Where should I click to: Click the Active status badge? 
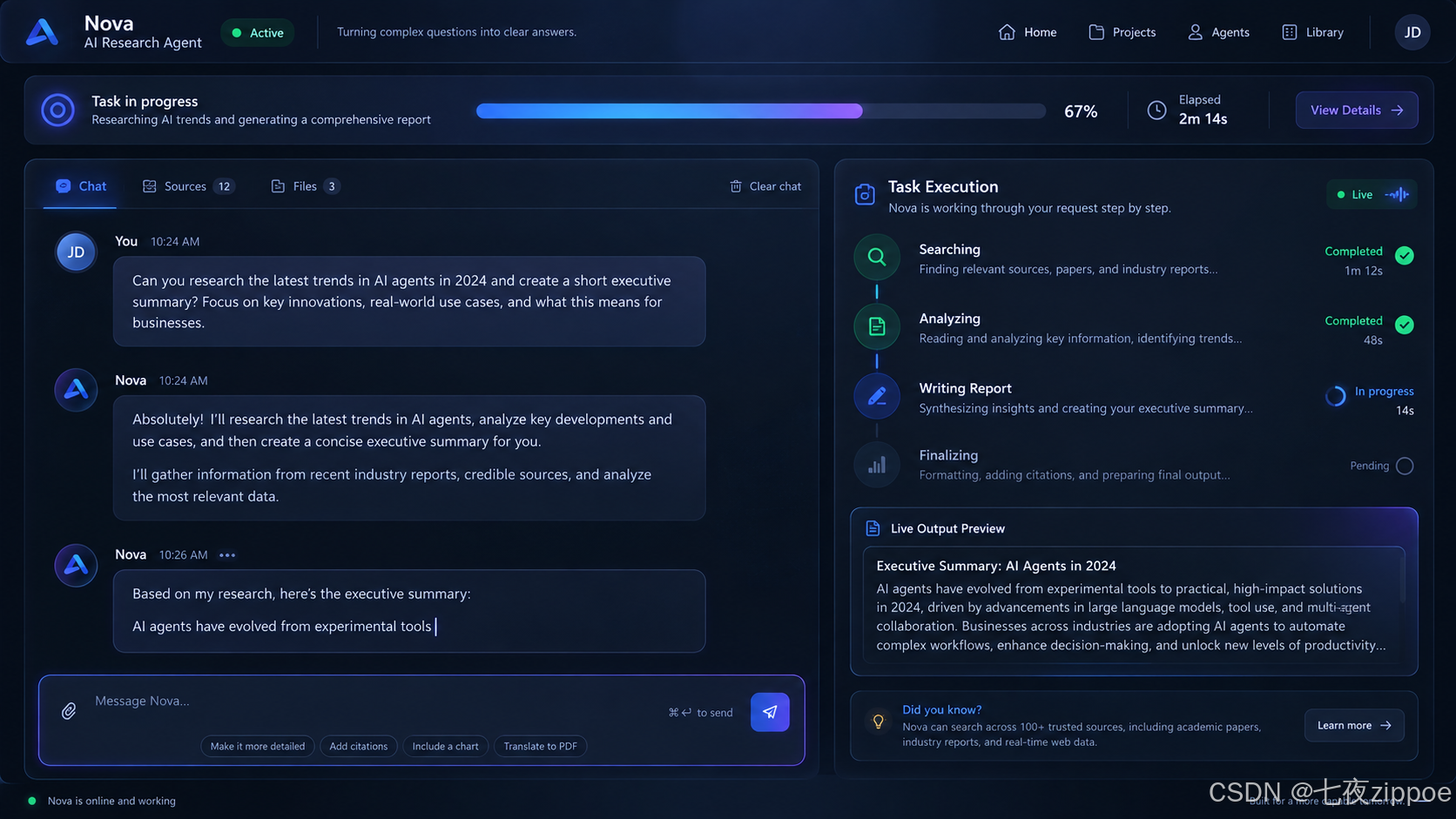(x=258, y=33)
